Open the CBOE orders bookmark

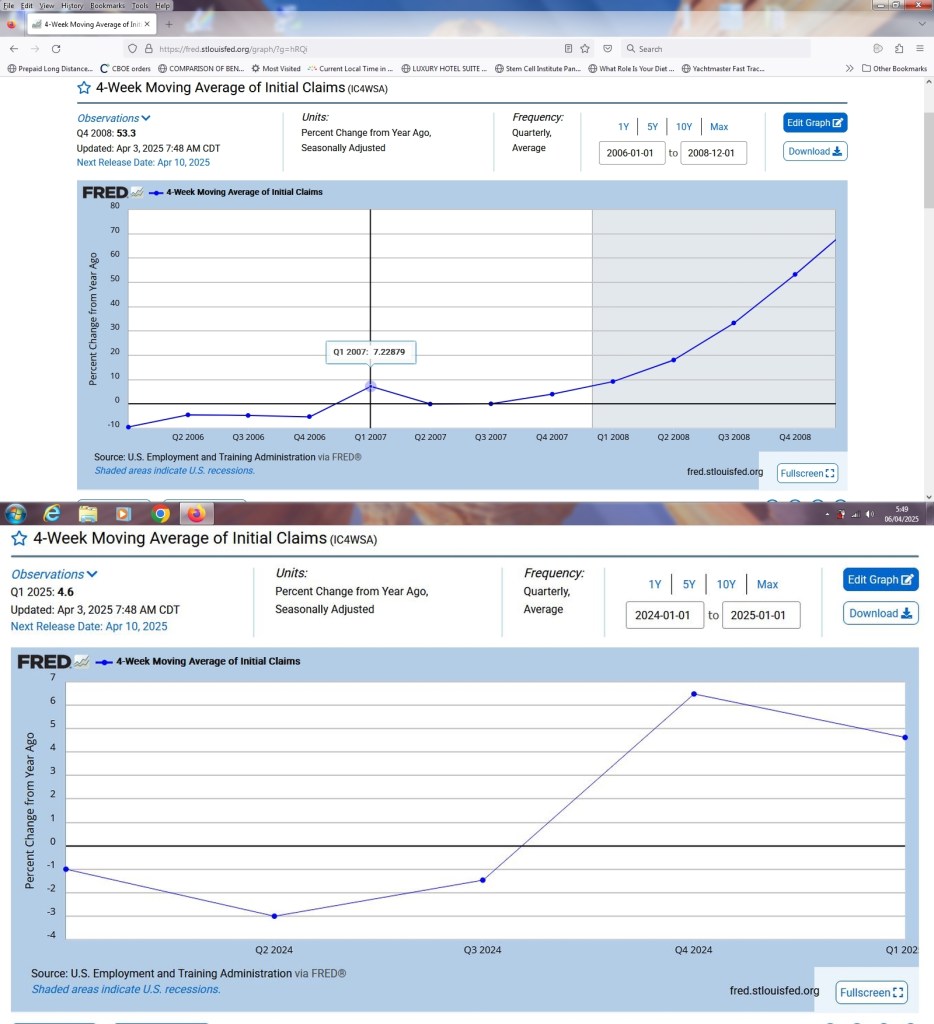pyautogui.click(x=125, y=68)
